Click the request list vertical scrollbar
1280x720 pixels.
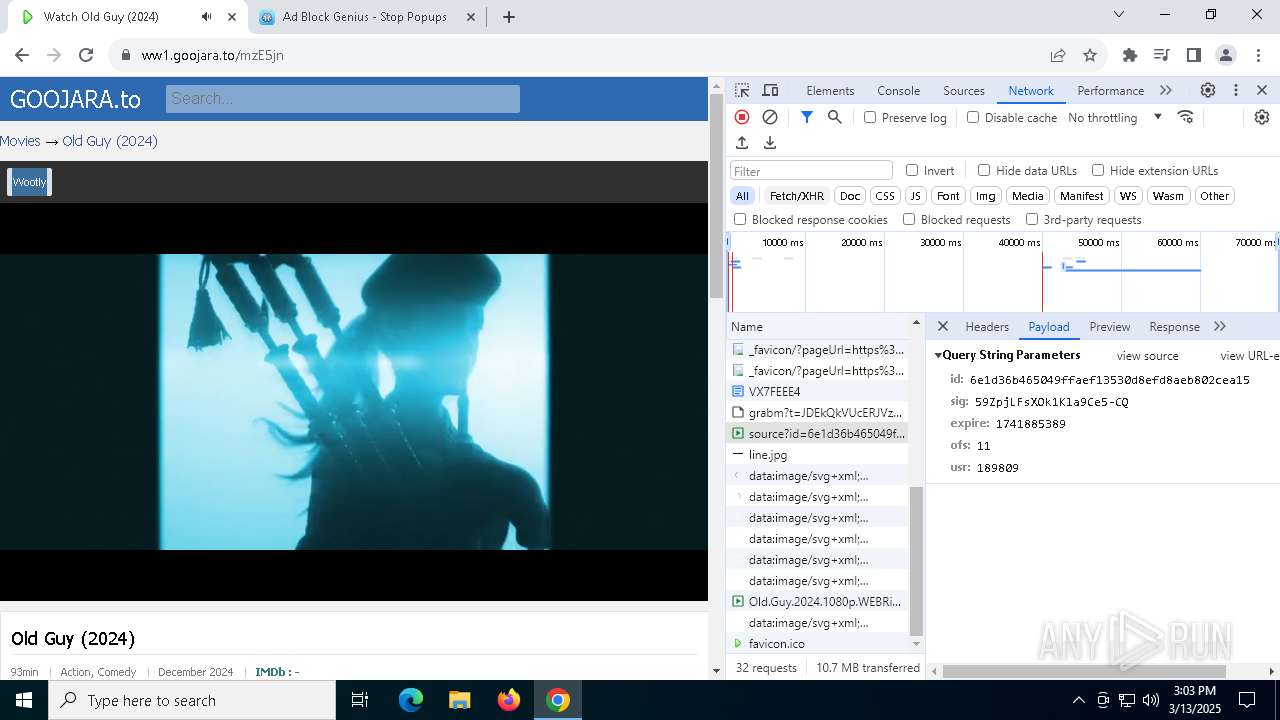coord(916,561)
